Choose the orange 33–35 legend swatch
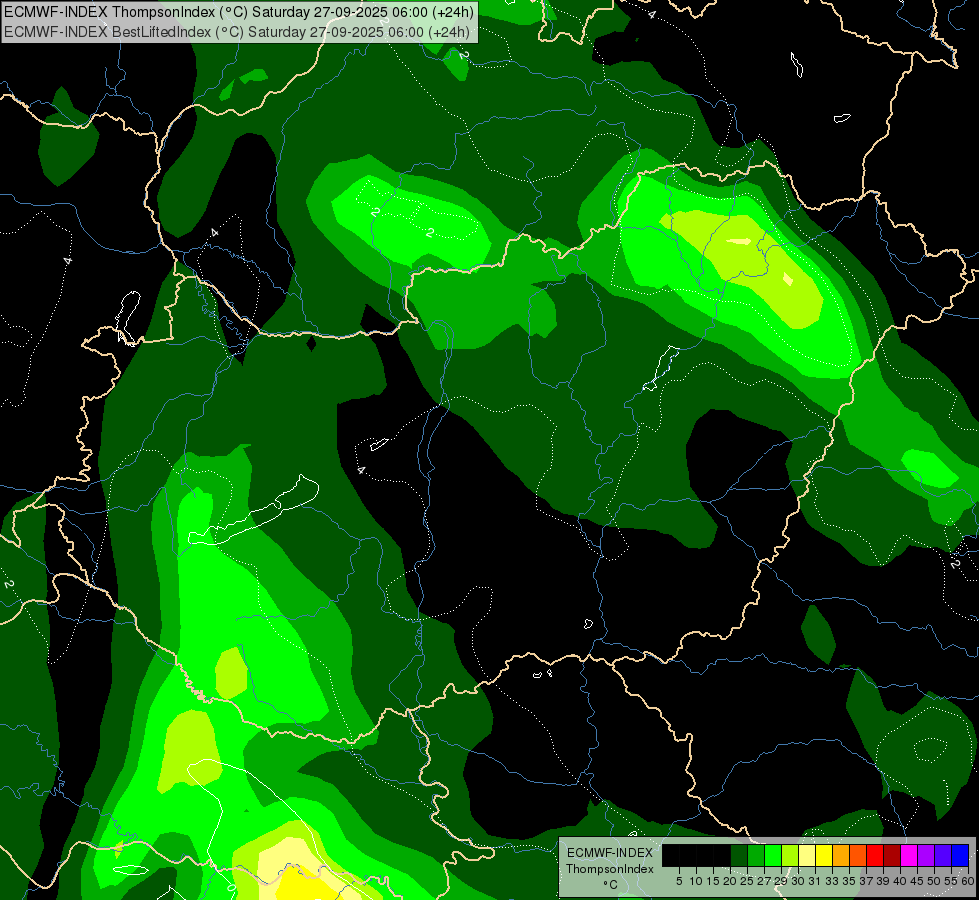979x900 pixels. point(841,855)
